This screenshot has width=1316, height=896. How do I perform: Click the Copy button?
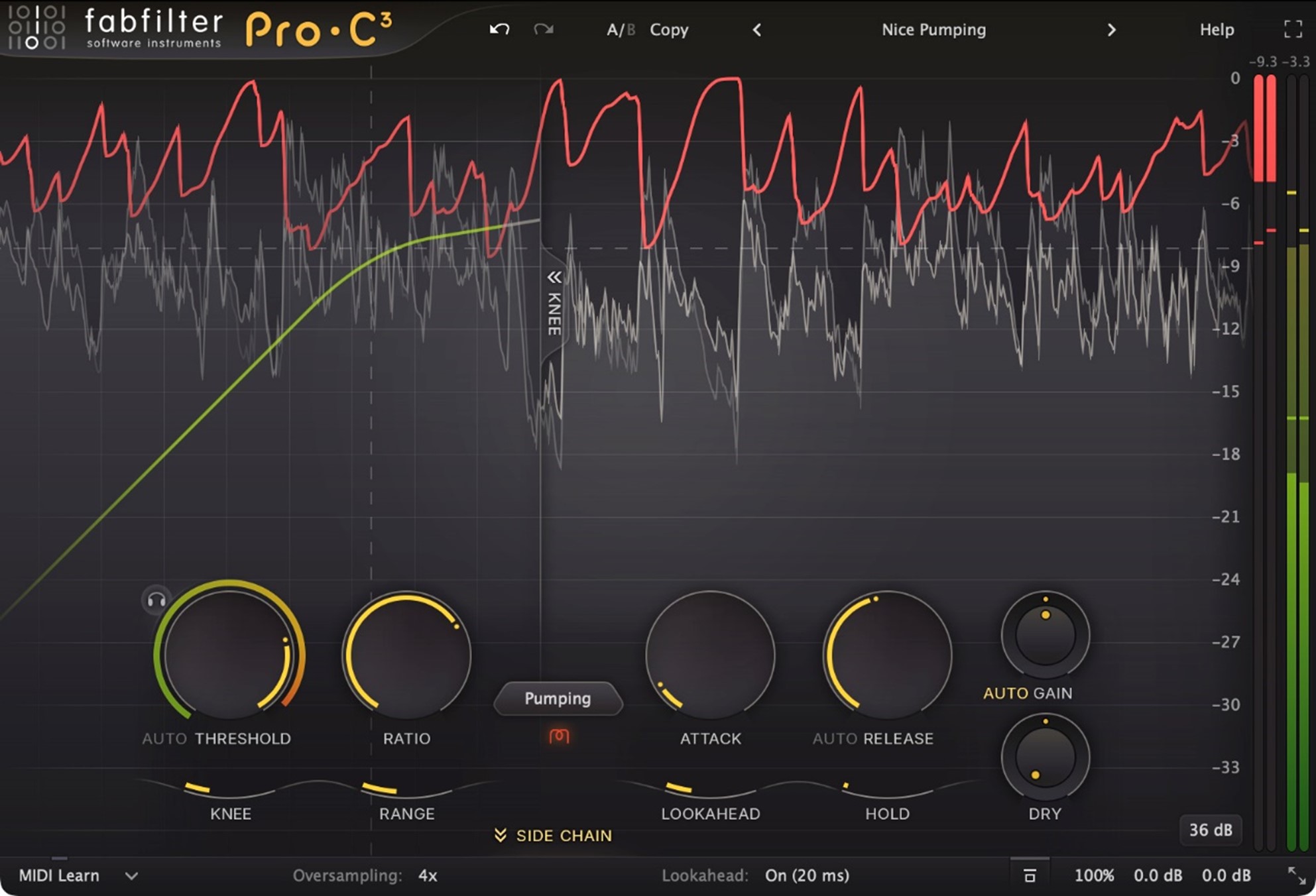(x=668, y=30)
